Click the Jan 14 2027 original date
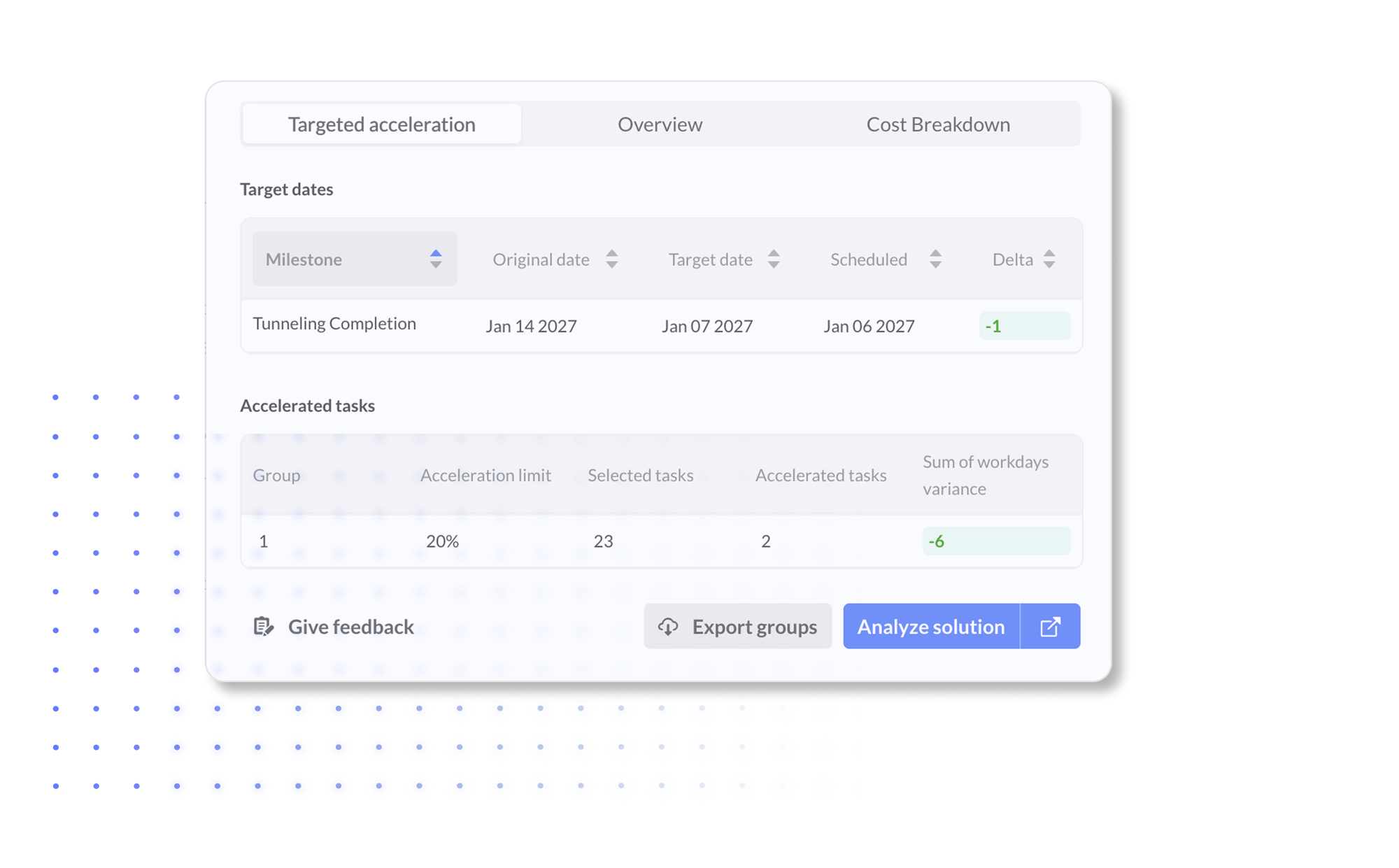Viewport: 1399px width, 868px height. click(x=531, y=326)
